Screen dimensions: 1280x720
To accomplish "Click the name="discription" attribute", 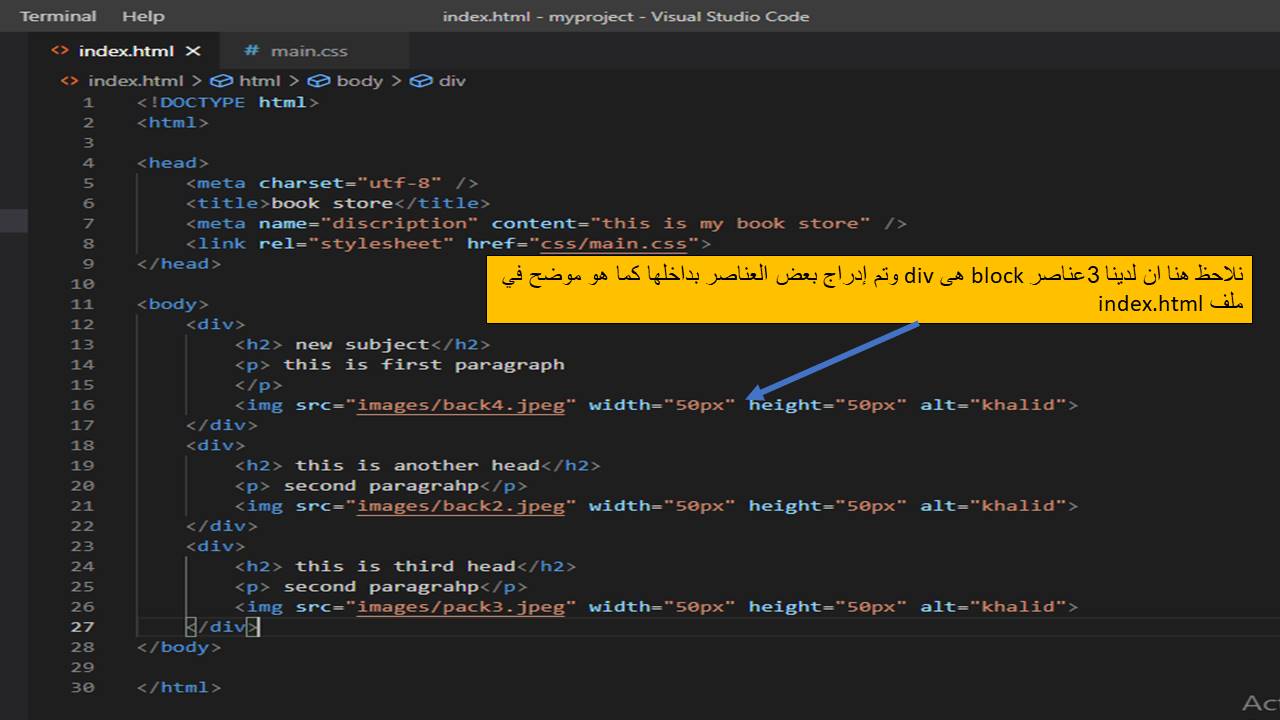I will coord(369,223).
